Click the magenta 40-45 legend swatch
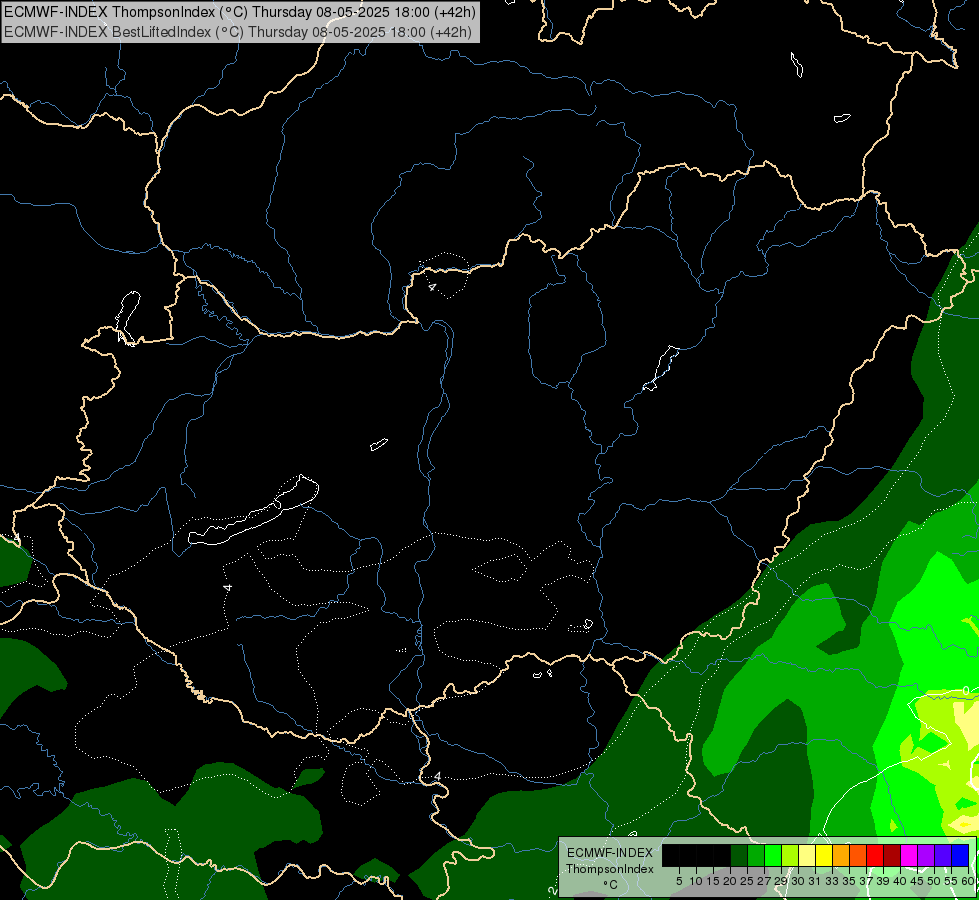Image resolution: width=979 pixels, height=900 pixels. coord(909,855)
